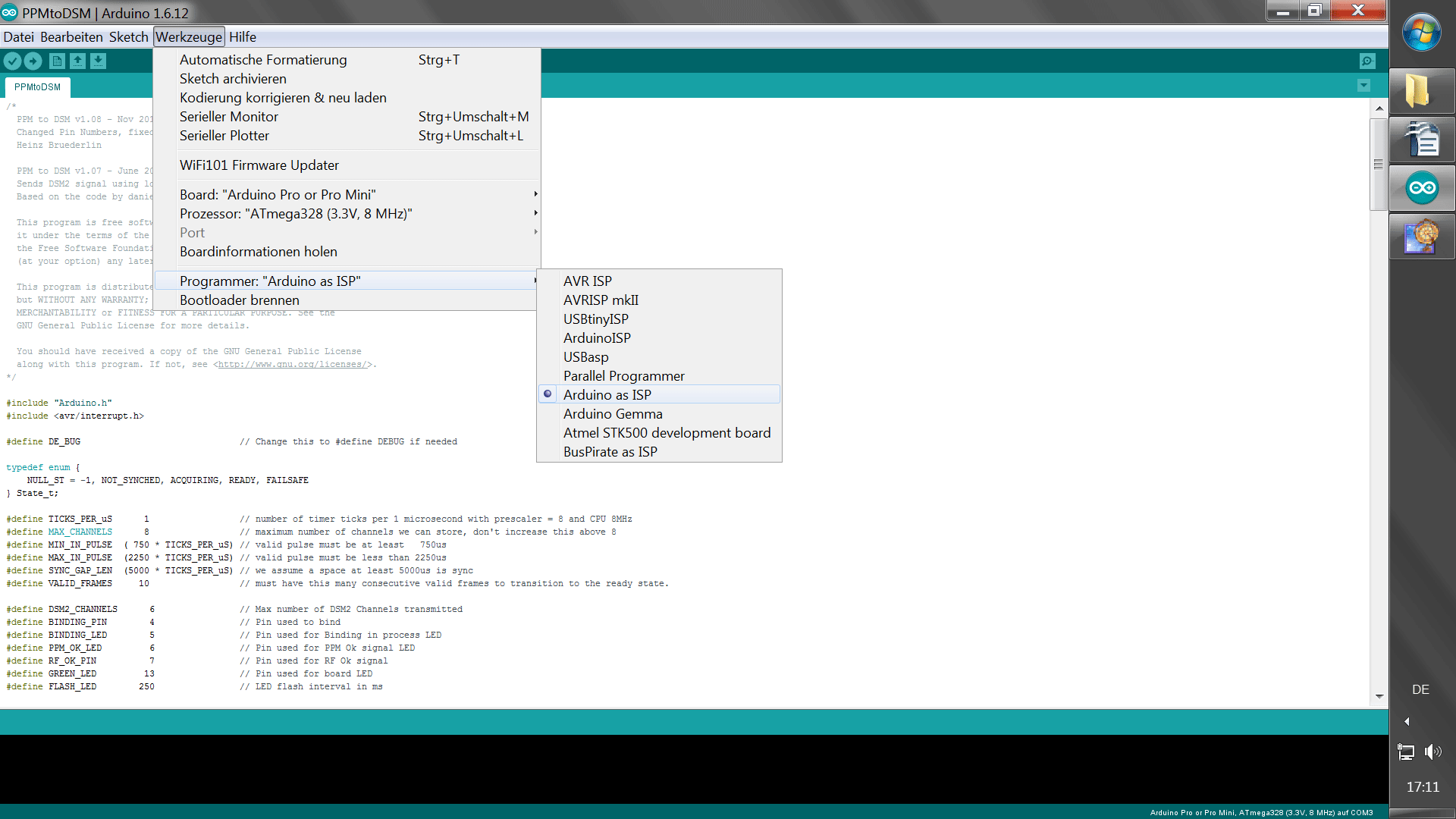This screenshot has width=1456, height=819.
Task: Click the Verify (checkmark) toolbar icon
Action: [12, 61]
